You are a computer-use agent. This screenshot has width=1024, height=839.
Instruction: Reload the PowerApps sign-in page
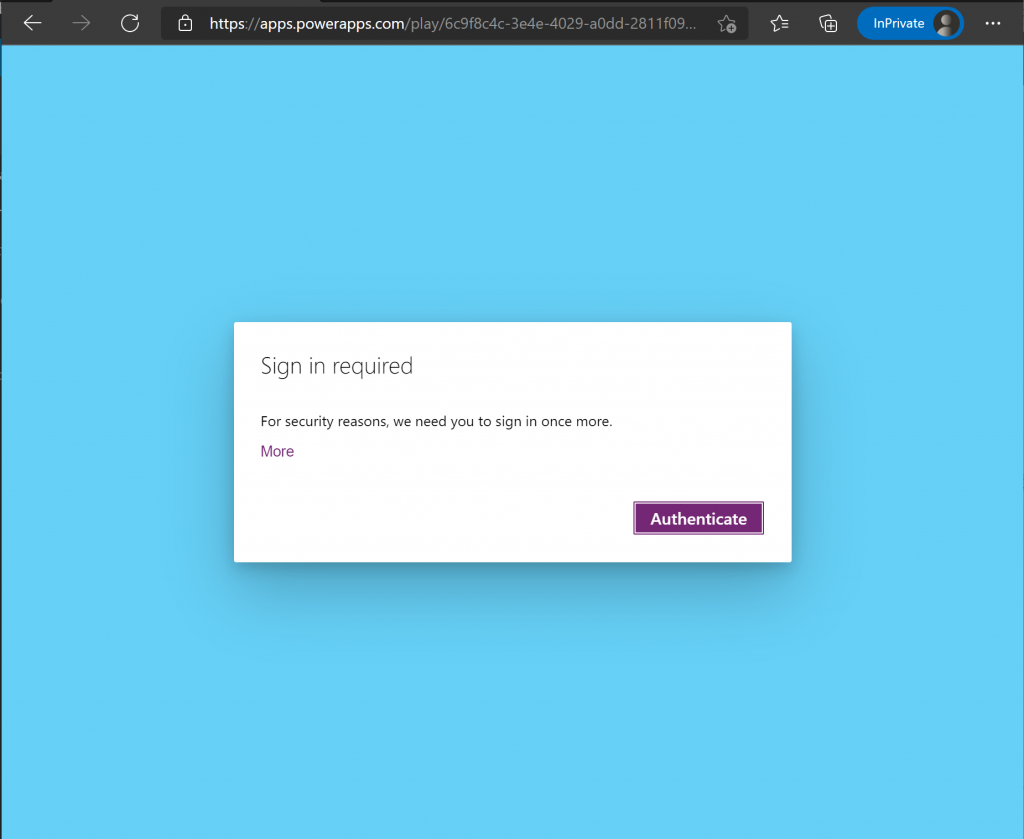point(130,23)
